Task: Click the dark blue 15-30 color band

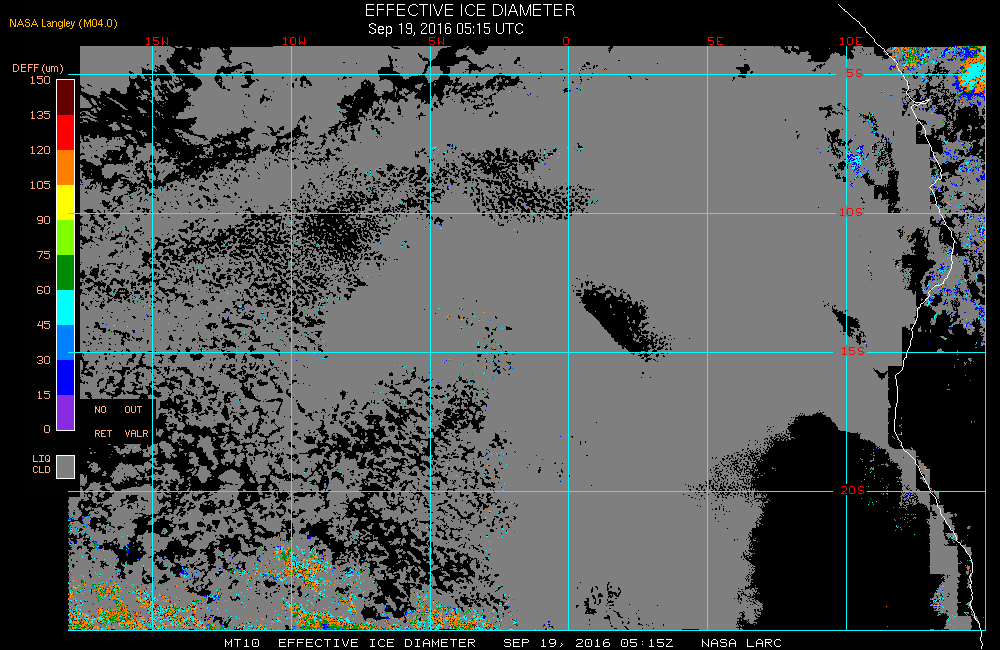Action: (66, 378)
